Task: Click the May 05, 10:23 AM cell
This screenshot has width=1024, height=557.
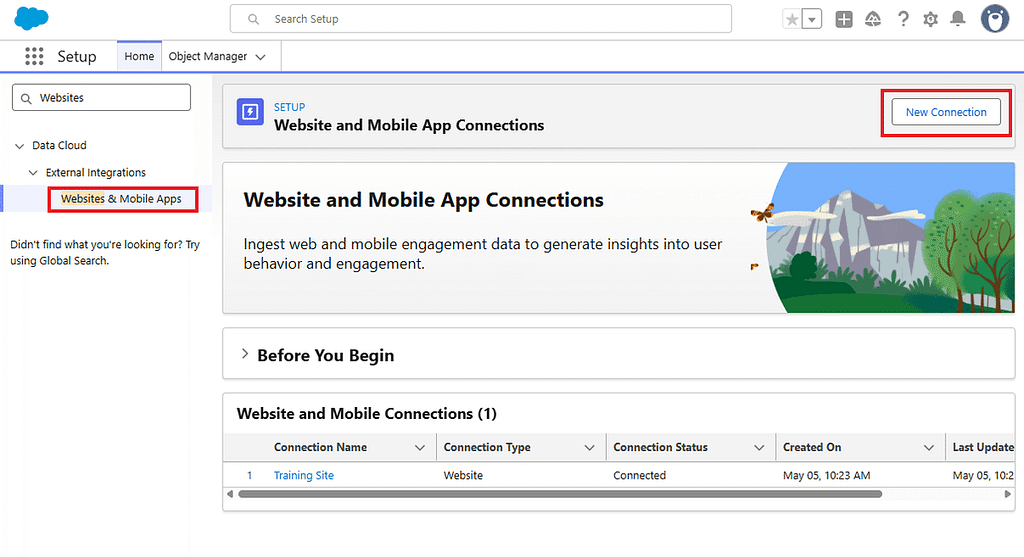Action: click(x=826, y=475)
